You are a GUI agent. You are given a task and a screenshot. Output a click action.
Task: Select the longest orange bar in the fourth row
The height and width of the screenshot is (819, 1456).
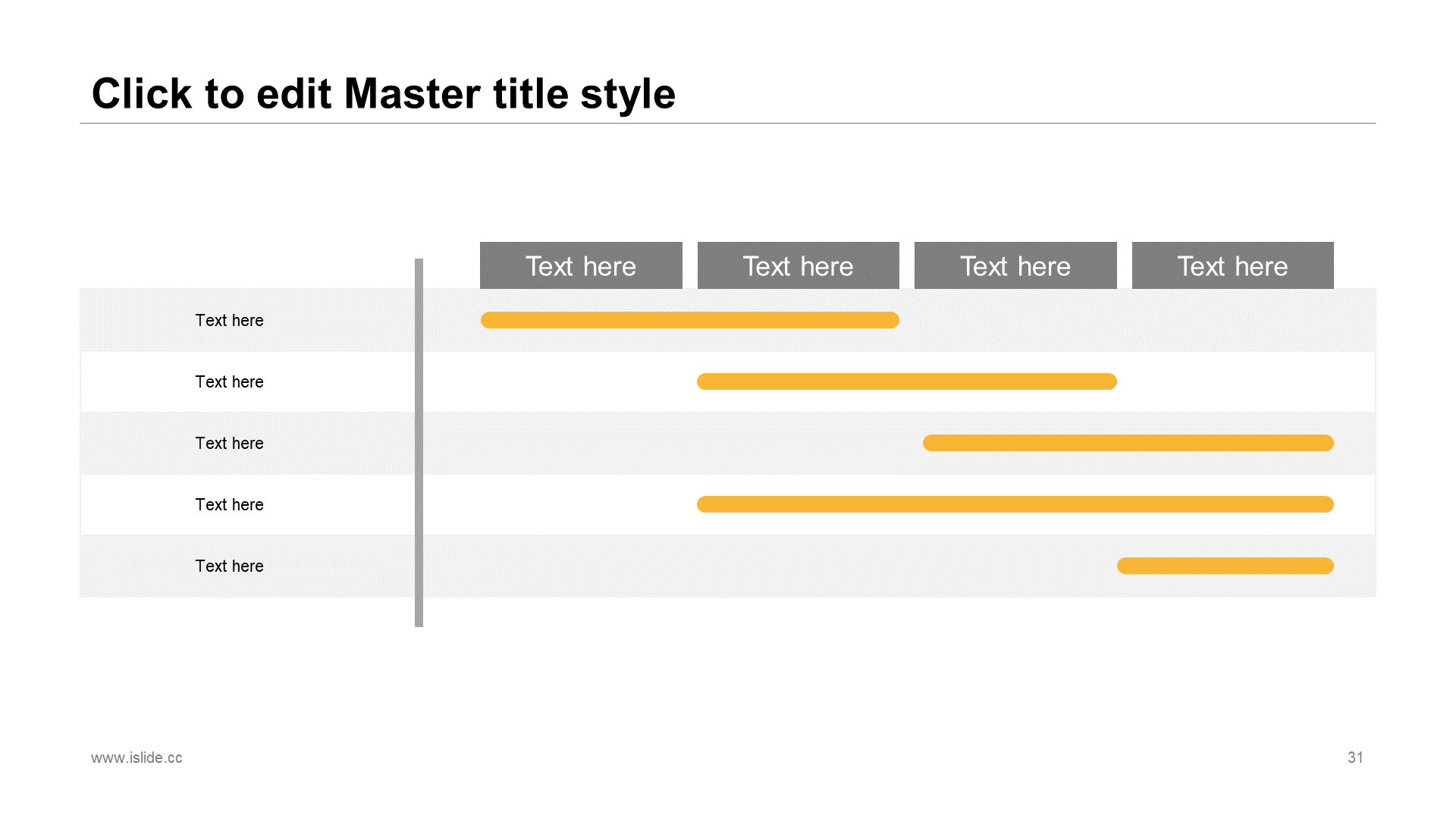[x=1015, y=504]
